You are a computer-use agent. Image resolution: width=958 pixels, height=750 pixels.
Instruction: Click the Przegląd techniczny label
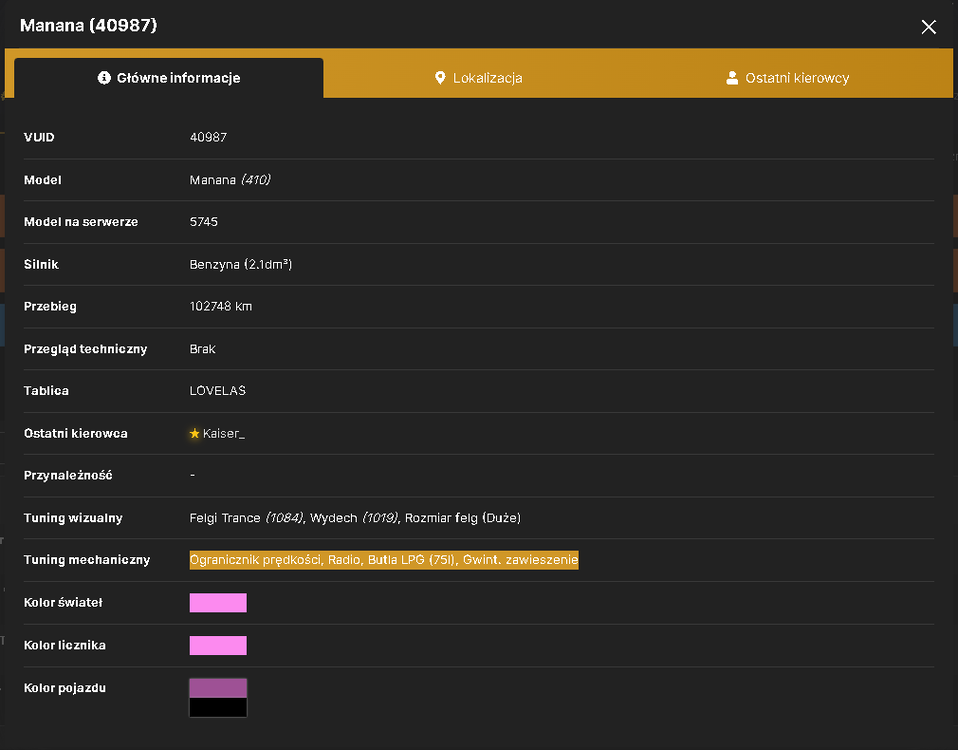pos(86,349)
